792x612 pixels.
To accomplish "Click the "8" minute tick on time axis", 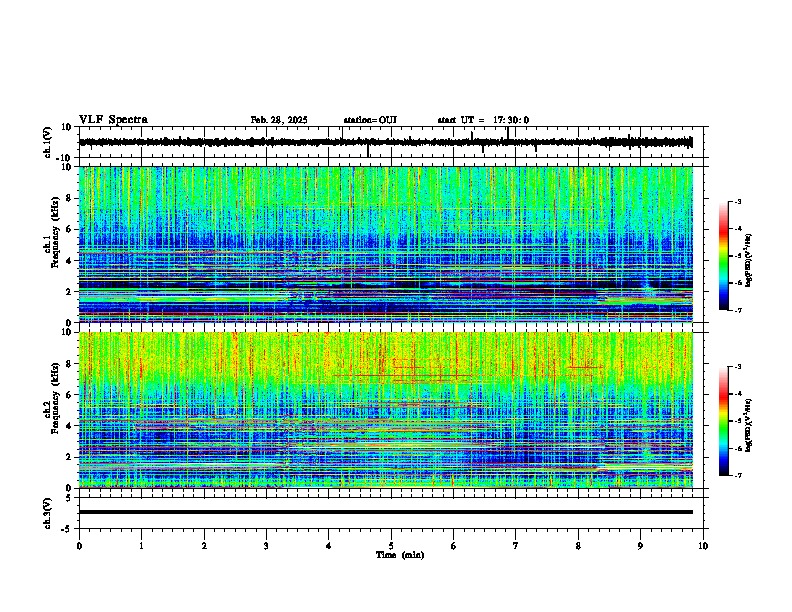I will click(x=578, y=546).
